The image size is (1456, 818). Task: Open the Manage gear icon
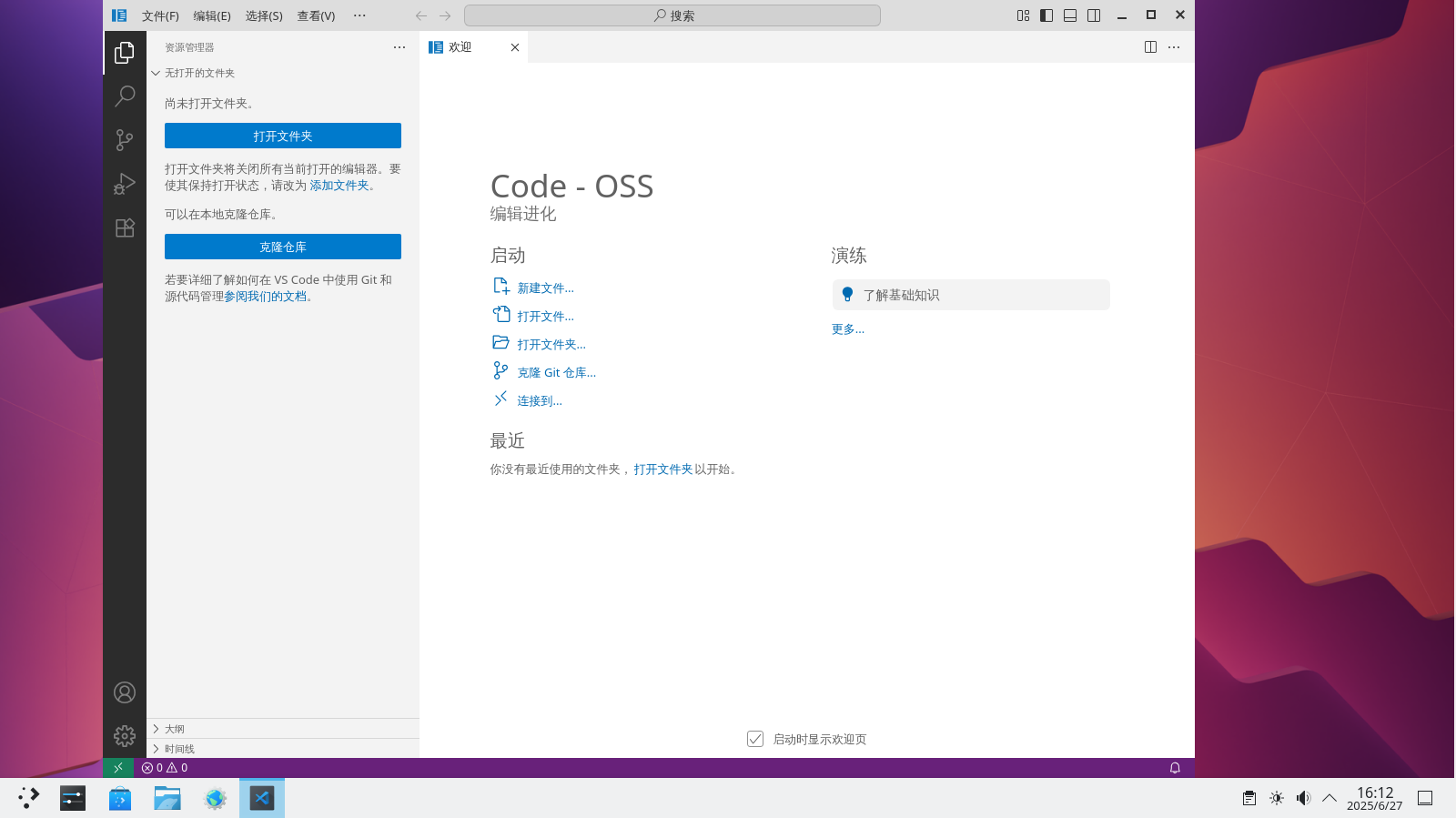click(x=125, y=735)
